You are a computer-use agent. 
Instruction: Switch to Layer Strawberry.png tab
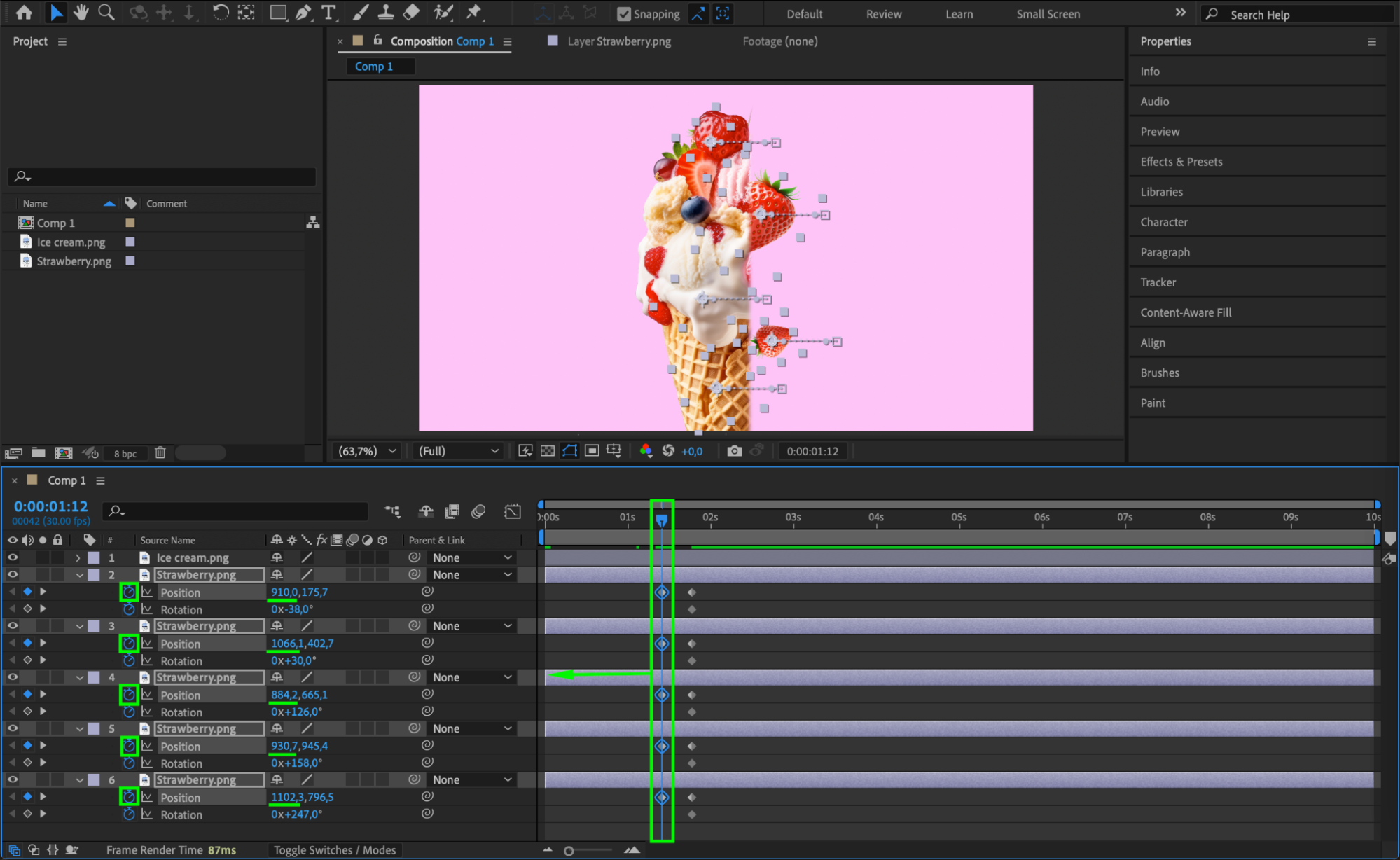coord(618,41)
